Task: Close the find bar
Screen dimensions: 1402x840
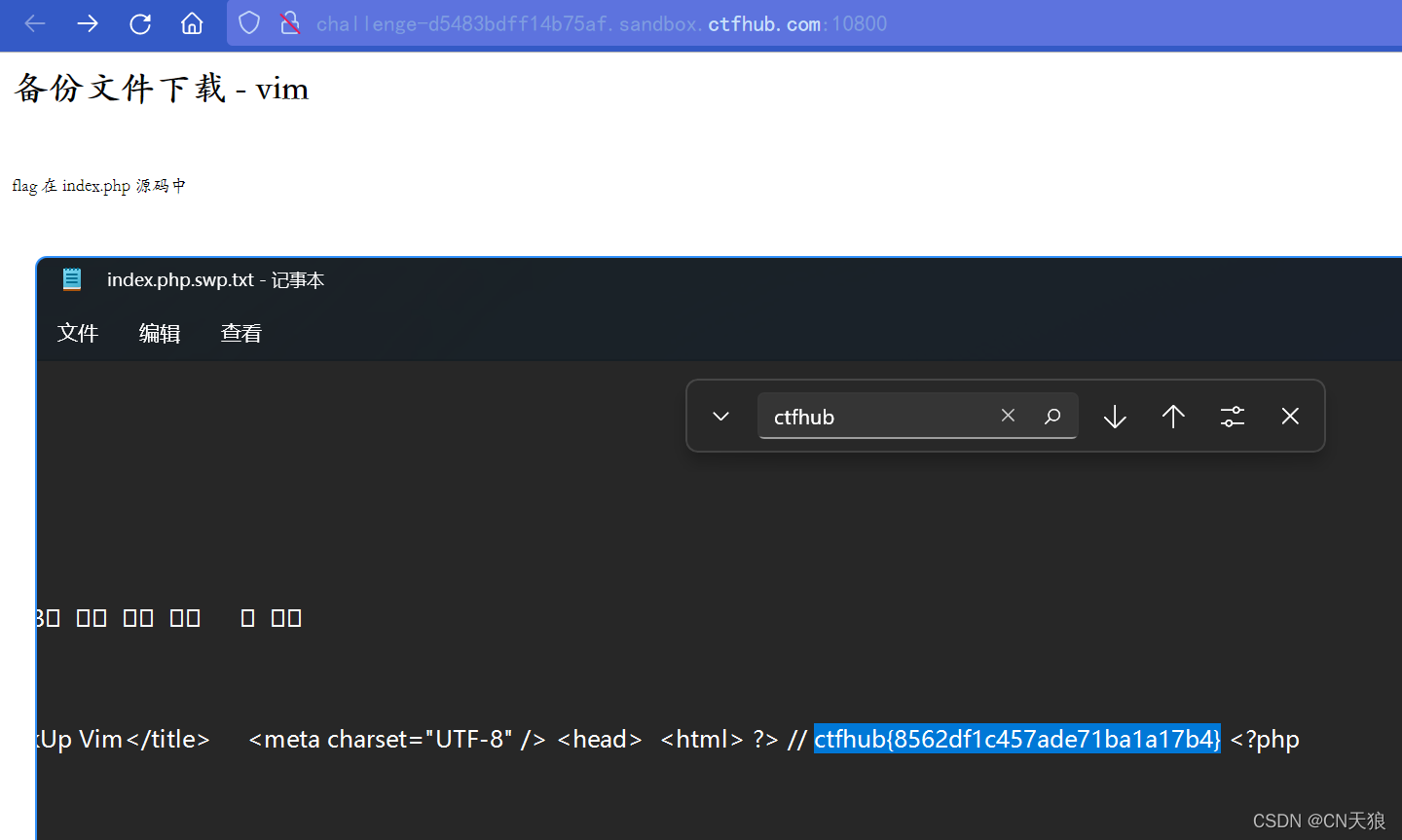Action: [1290, 417]
